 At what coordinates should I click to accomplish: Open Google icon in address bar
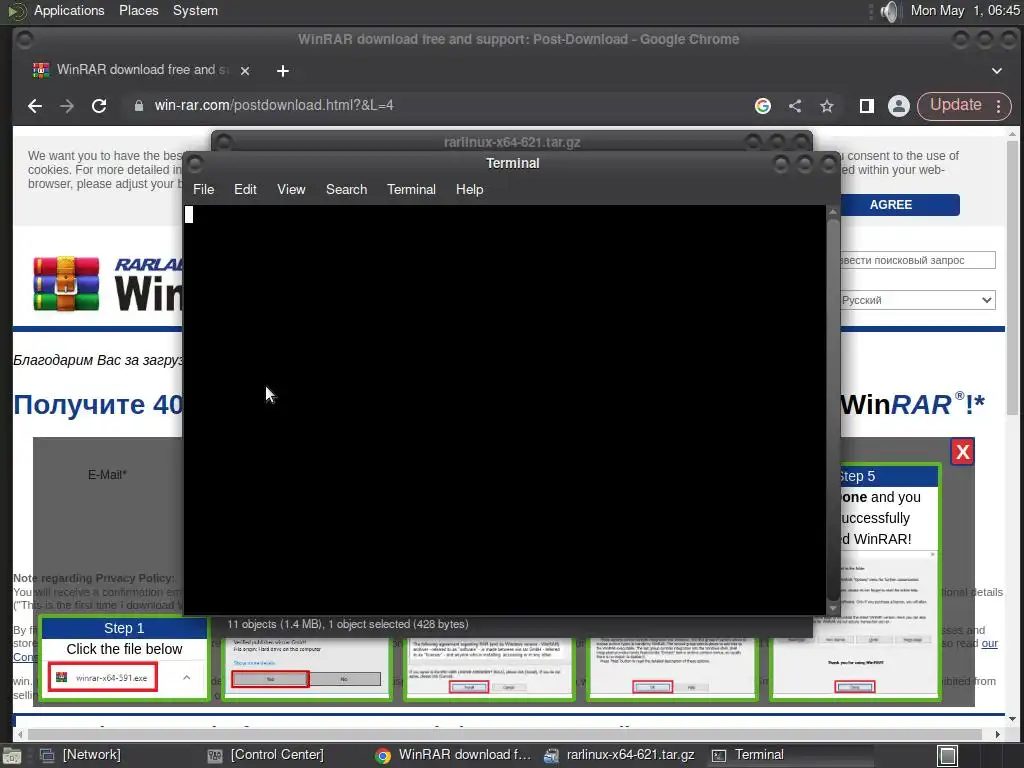click(763, 106)
